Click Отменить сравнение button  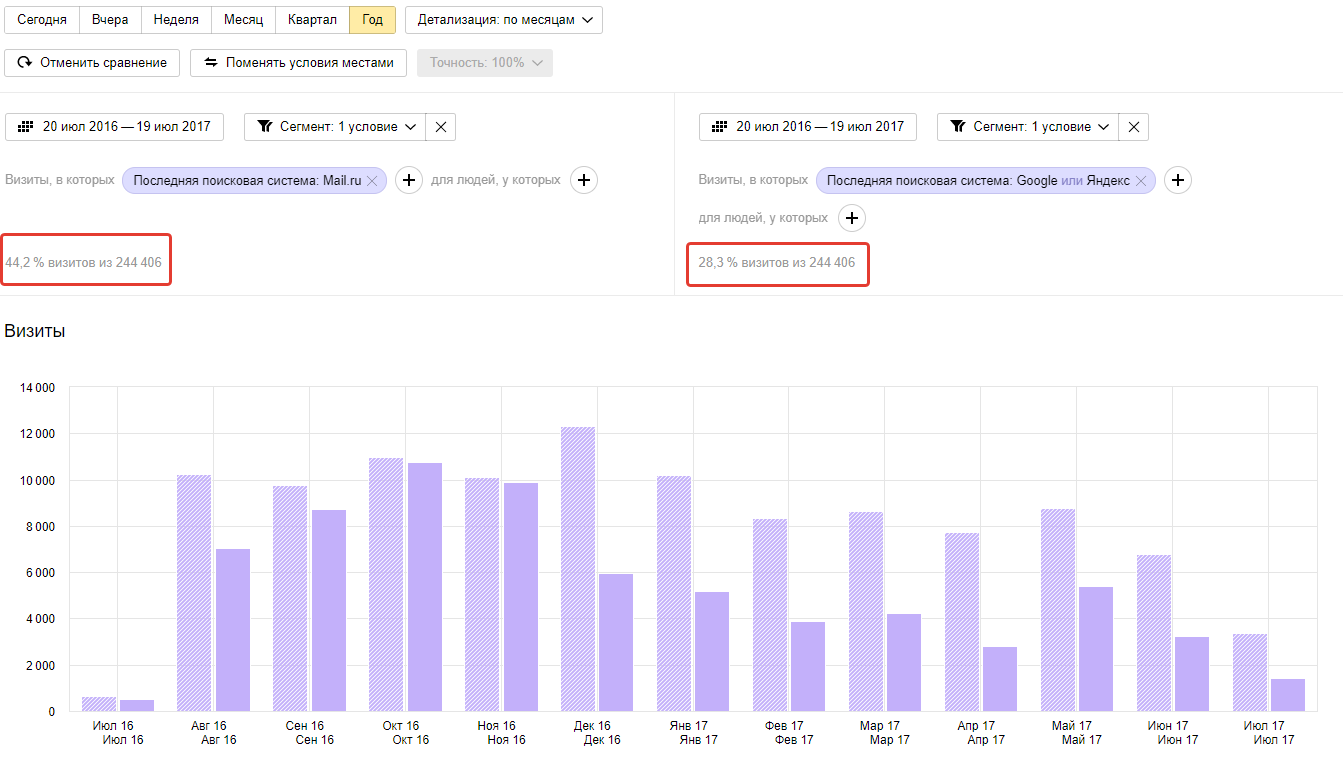point(92,63)
